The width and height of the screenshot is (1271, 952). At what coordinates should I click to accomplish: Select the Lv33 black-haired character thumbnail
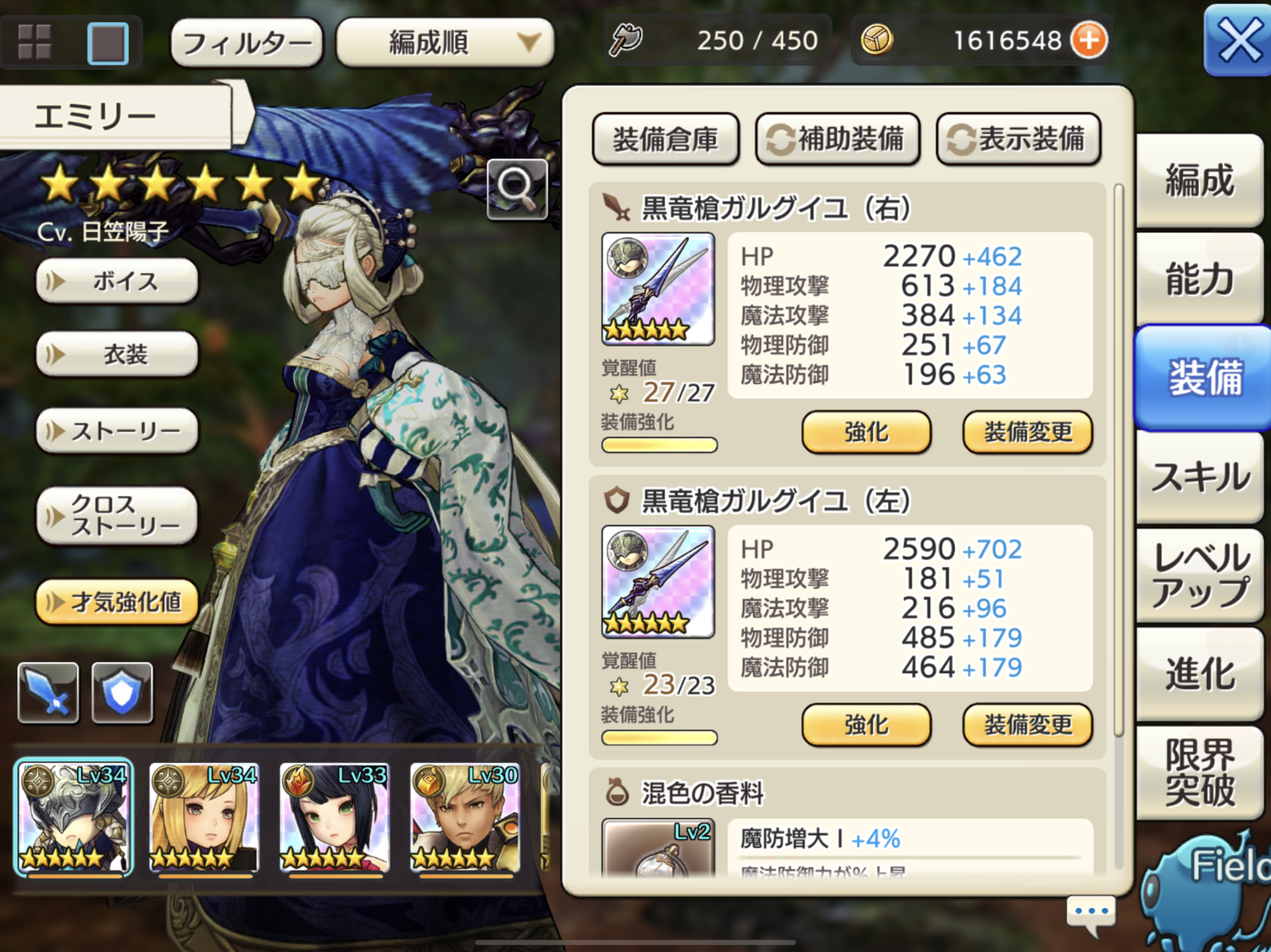click(335, 818)
